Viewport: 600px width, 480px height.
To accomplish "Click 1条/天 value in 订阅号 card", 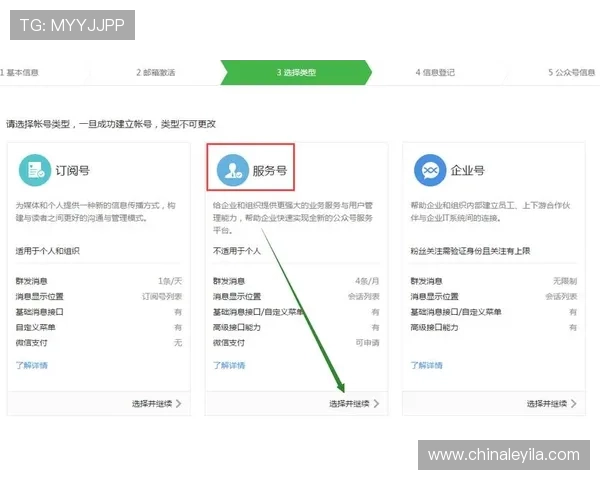I will click(170, 281).
